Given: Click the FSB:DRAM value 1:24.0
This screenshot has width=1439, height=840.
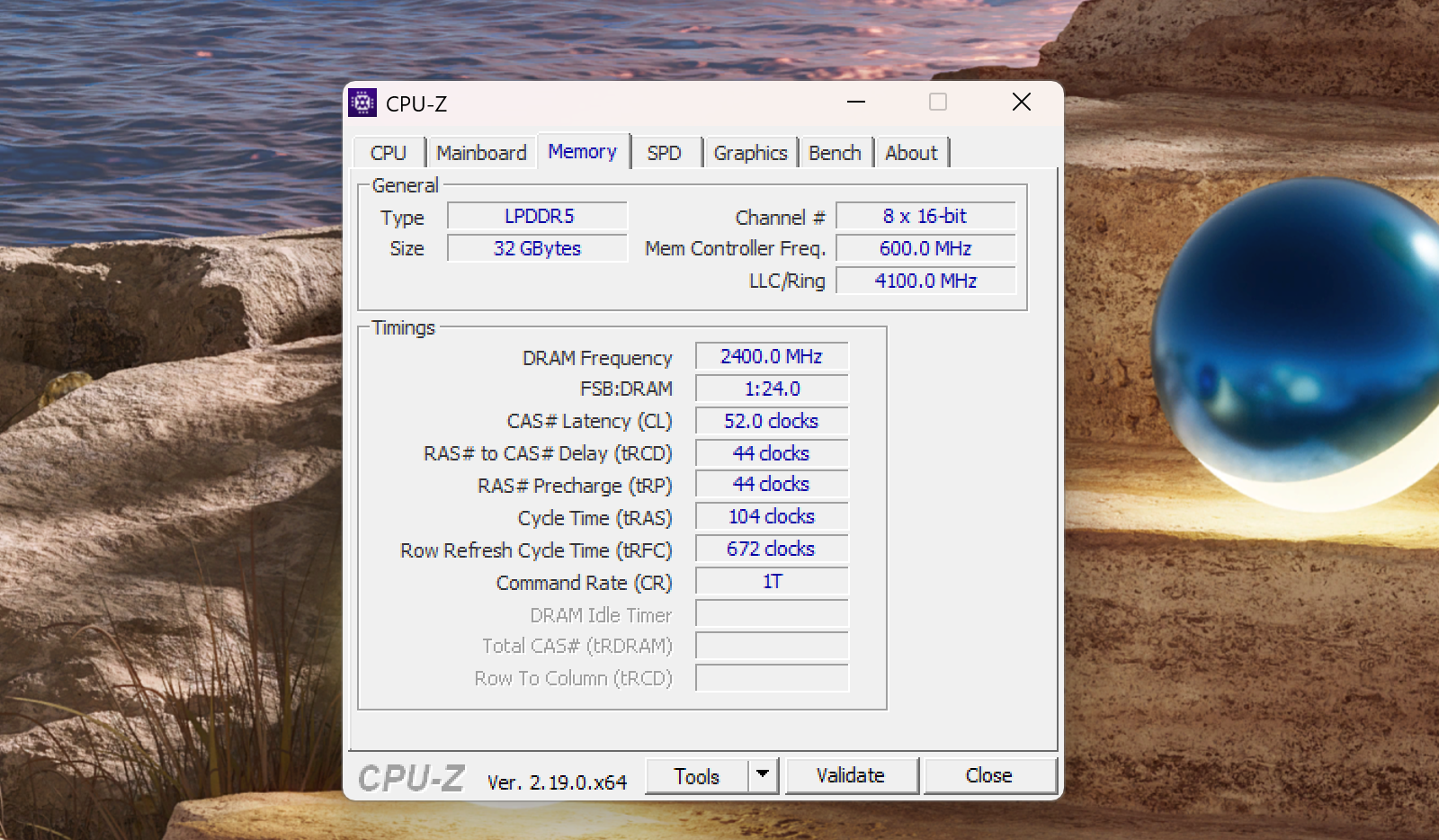Looking at the screenshot, I should pyautogui.click(x=772, y=389).
